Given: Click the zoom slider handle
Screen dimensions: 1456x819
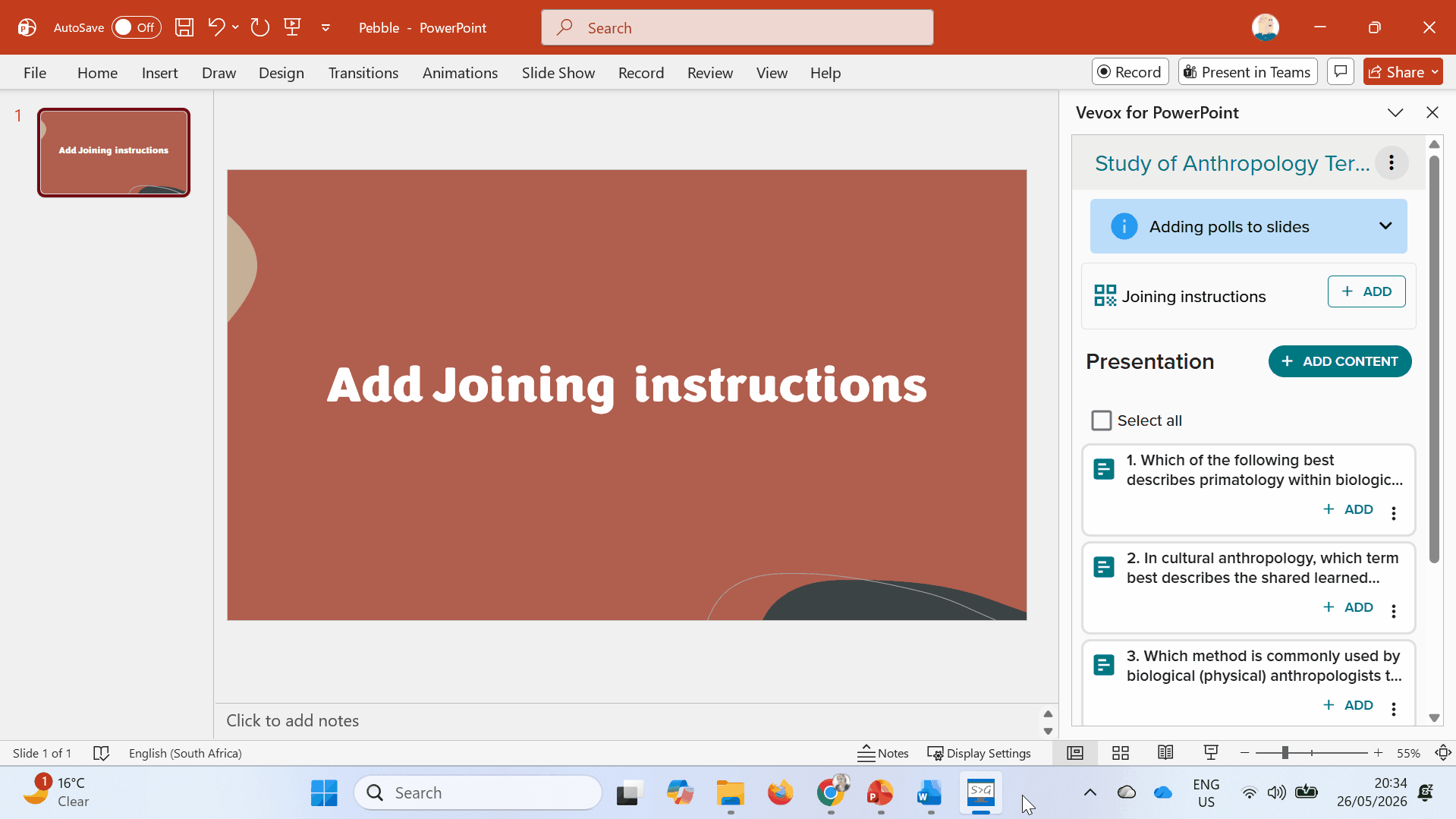Looking at the screenshot, I should click(1285, 753).
